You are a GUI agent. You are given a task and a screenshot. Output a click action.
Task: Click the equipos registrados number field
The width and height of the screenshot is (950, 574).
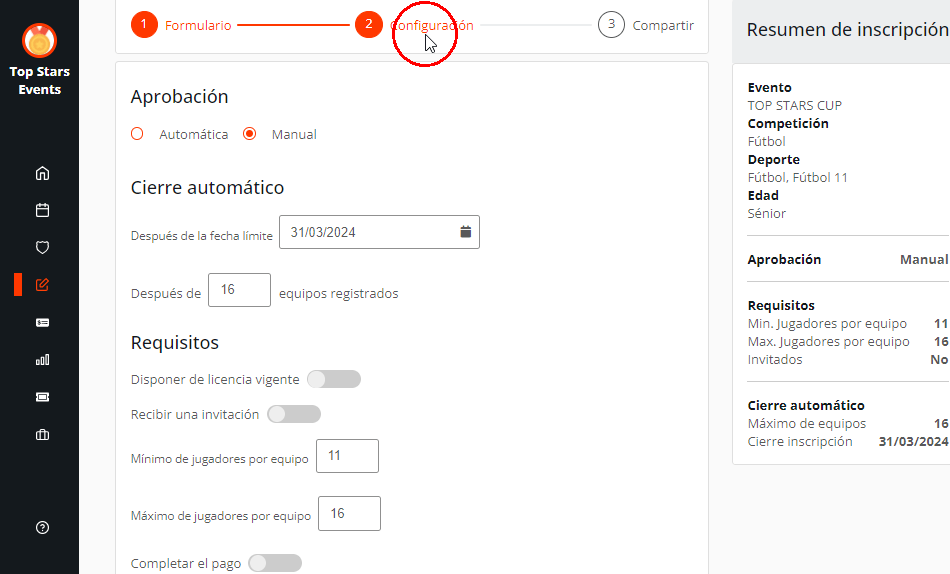(x=239, y=290)
